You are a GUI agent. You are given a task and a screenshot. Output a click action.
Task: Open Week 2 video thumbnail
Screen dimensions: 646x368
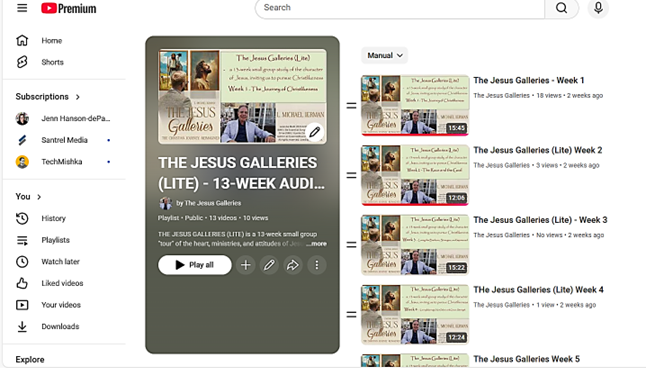[x=415, y=175]
